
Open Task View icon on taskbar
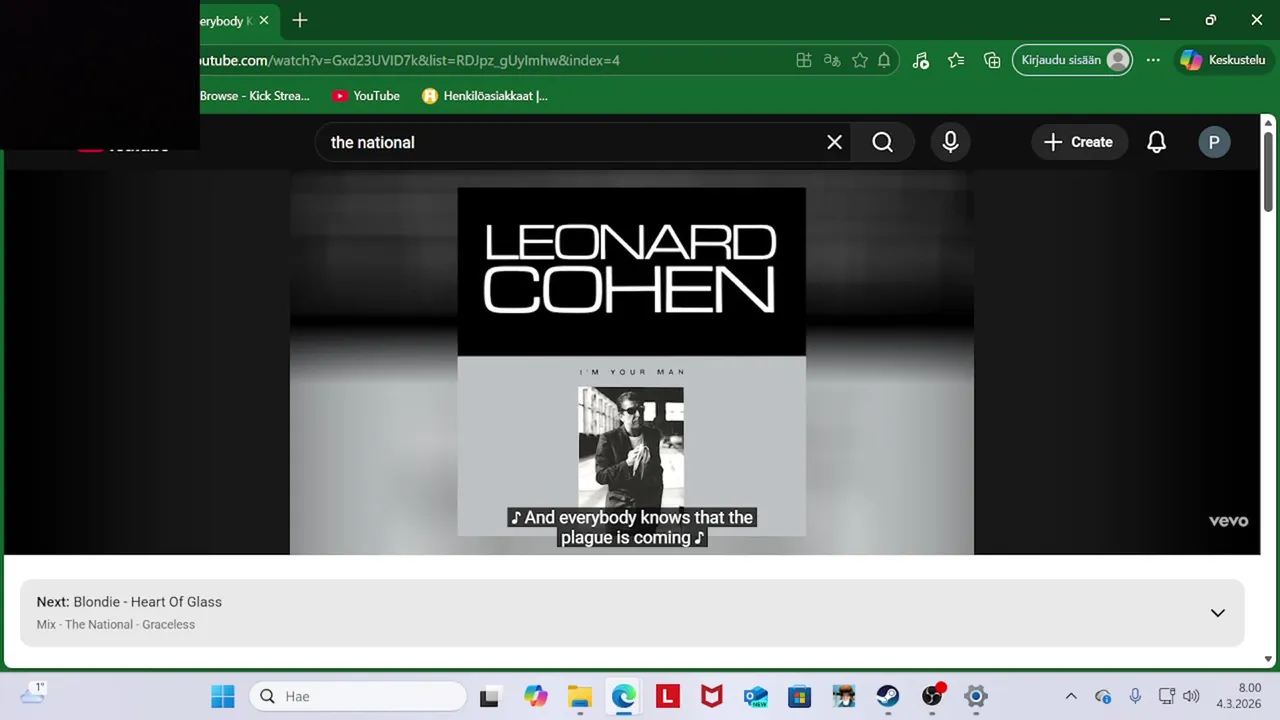point(489,697)
